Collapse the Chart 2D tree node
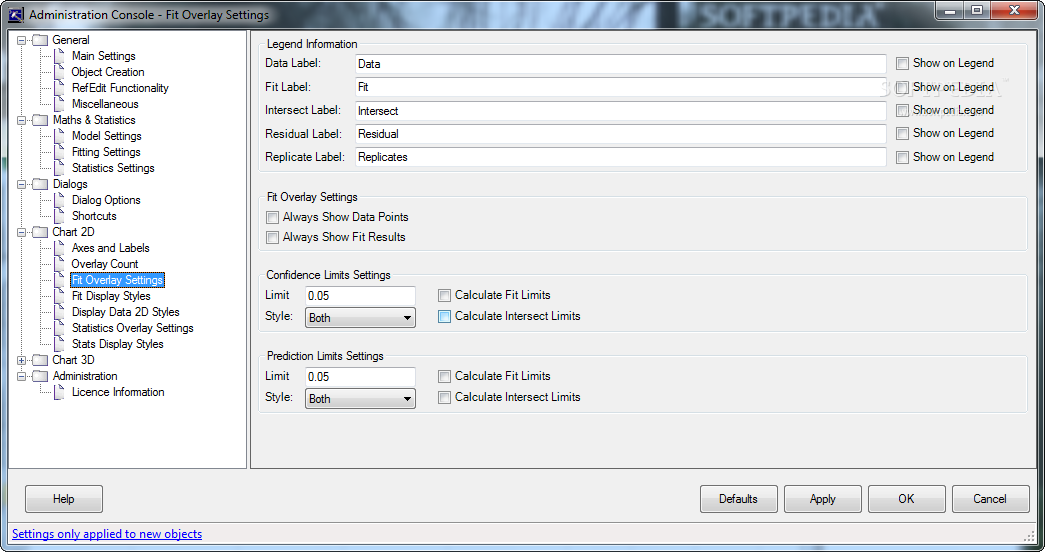 tap(21, 232)
